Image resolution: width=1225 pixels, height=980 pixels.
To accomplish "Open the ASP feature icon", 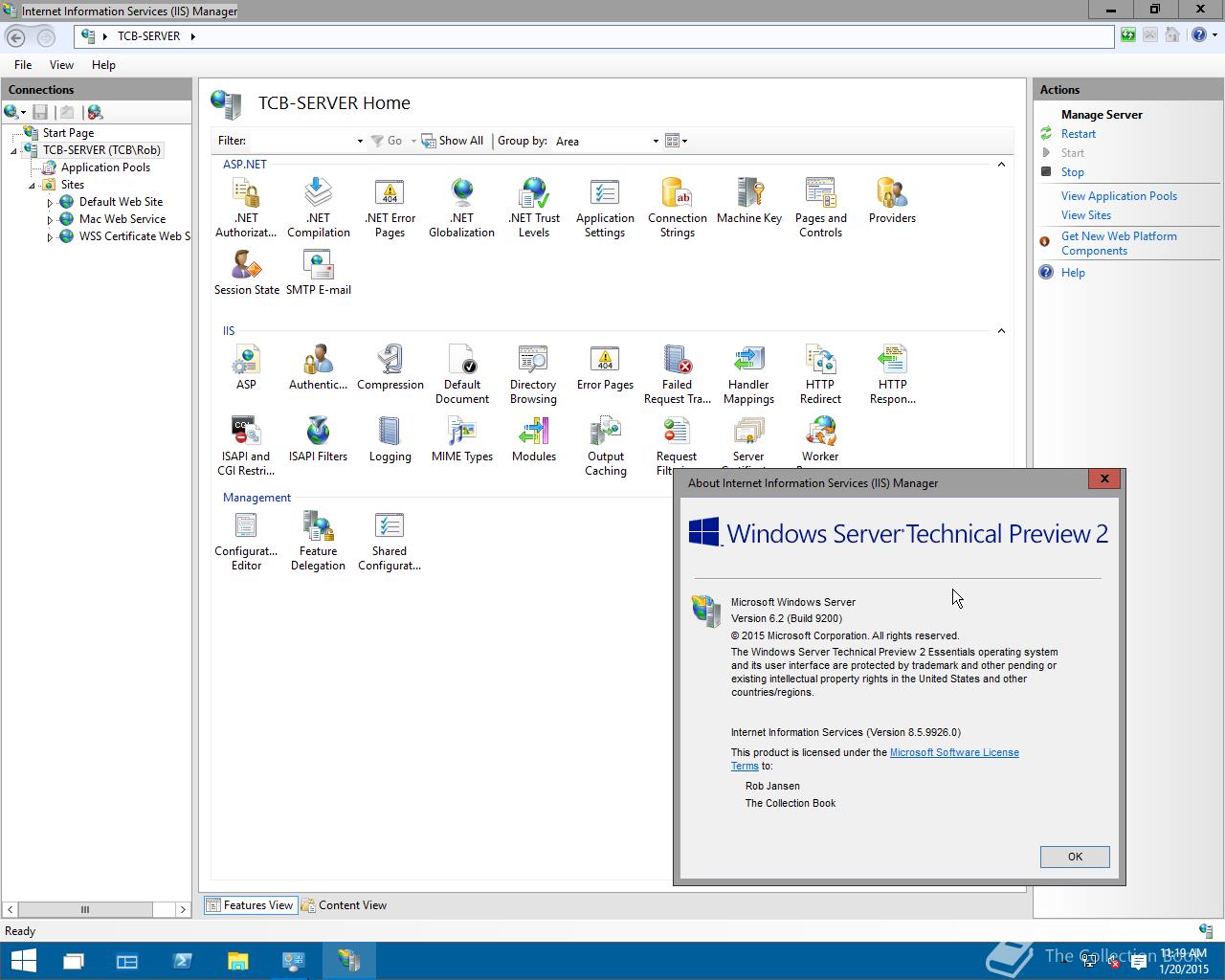I will [246, 367].
